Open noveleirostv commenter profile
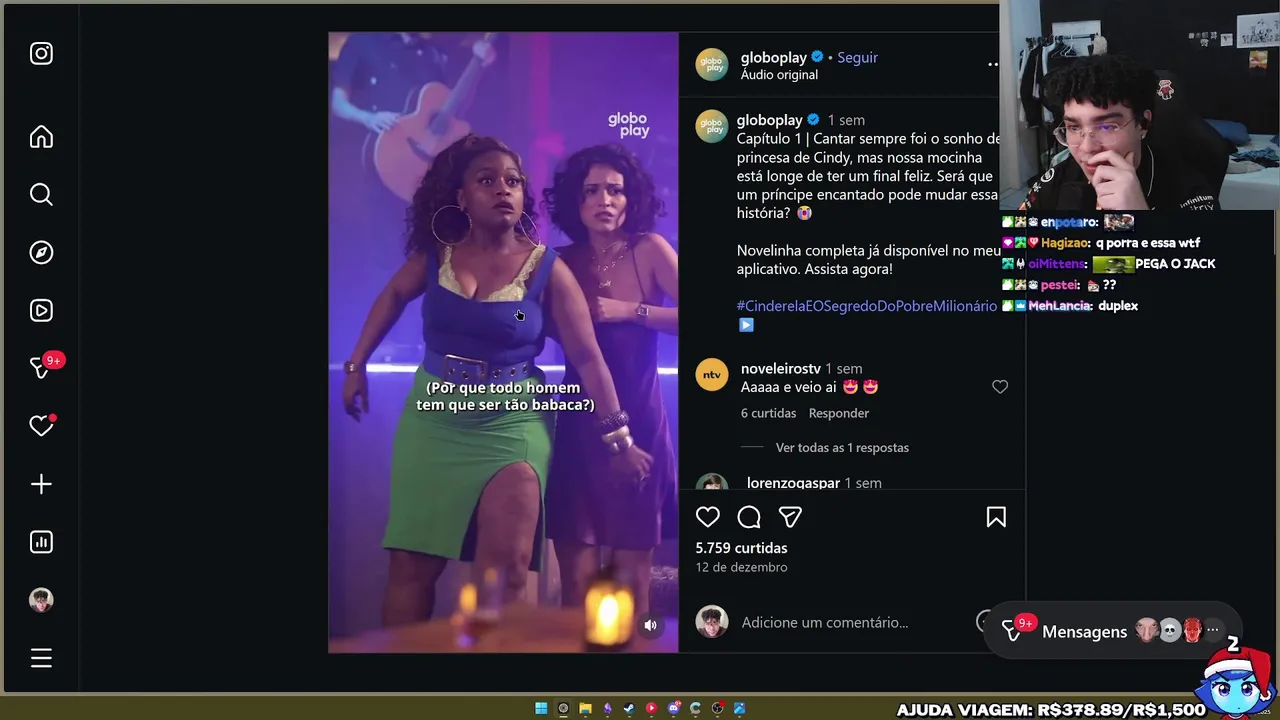1280x720 pixels. coord(780,369)
